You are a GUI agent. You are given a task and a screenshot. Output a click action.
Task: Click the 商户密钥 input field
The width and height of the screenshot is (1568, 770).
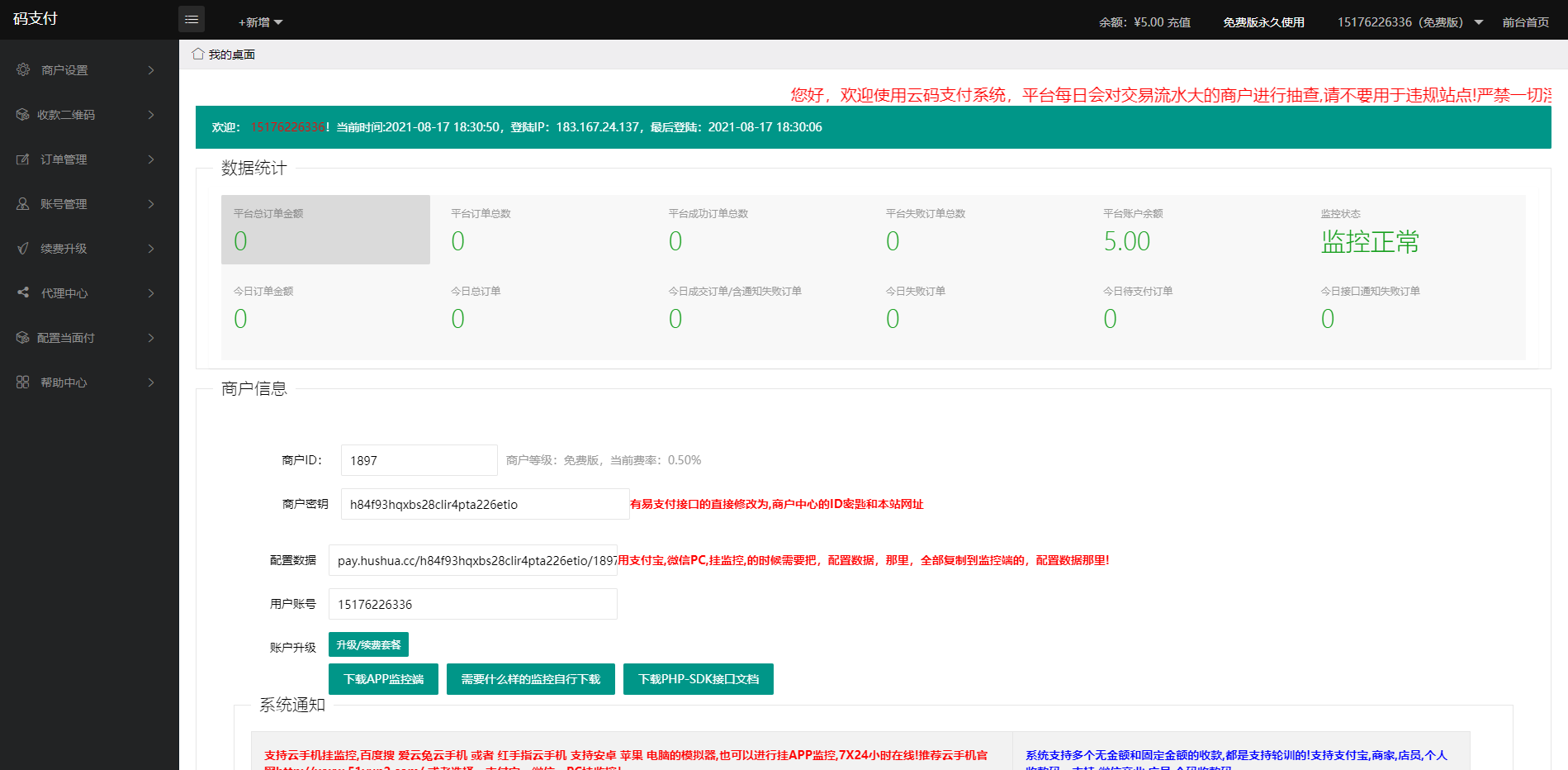(485, 504)
